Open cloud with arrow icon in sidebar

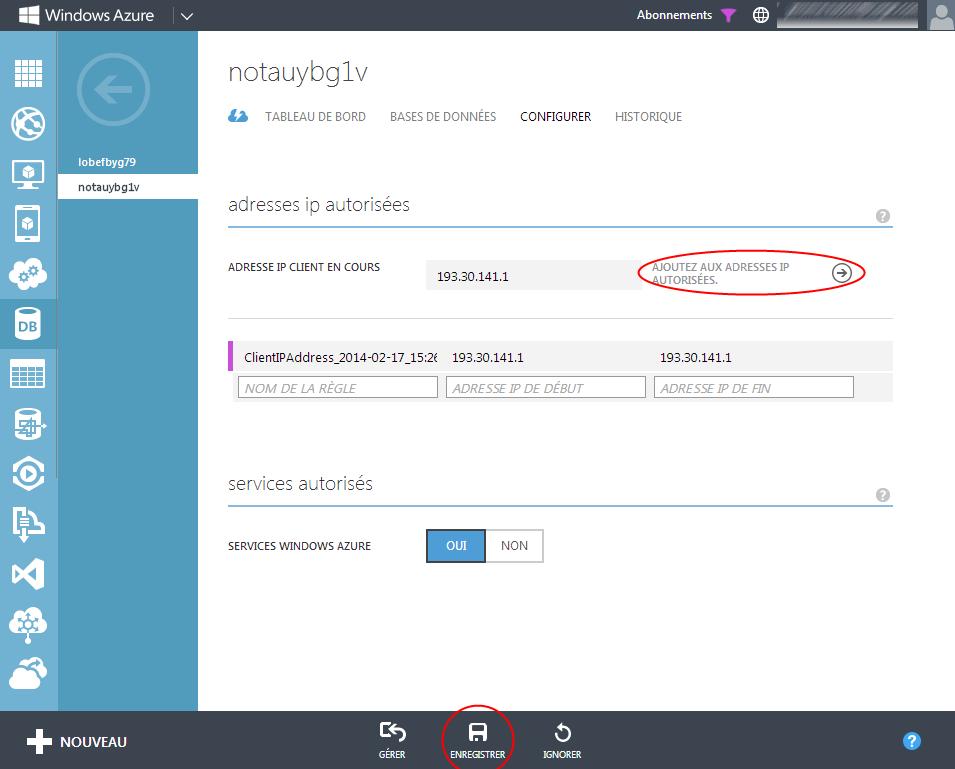pos(29,673)
